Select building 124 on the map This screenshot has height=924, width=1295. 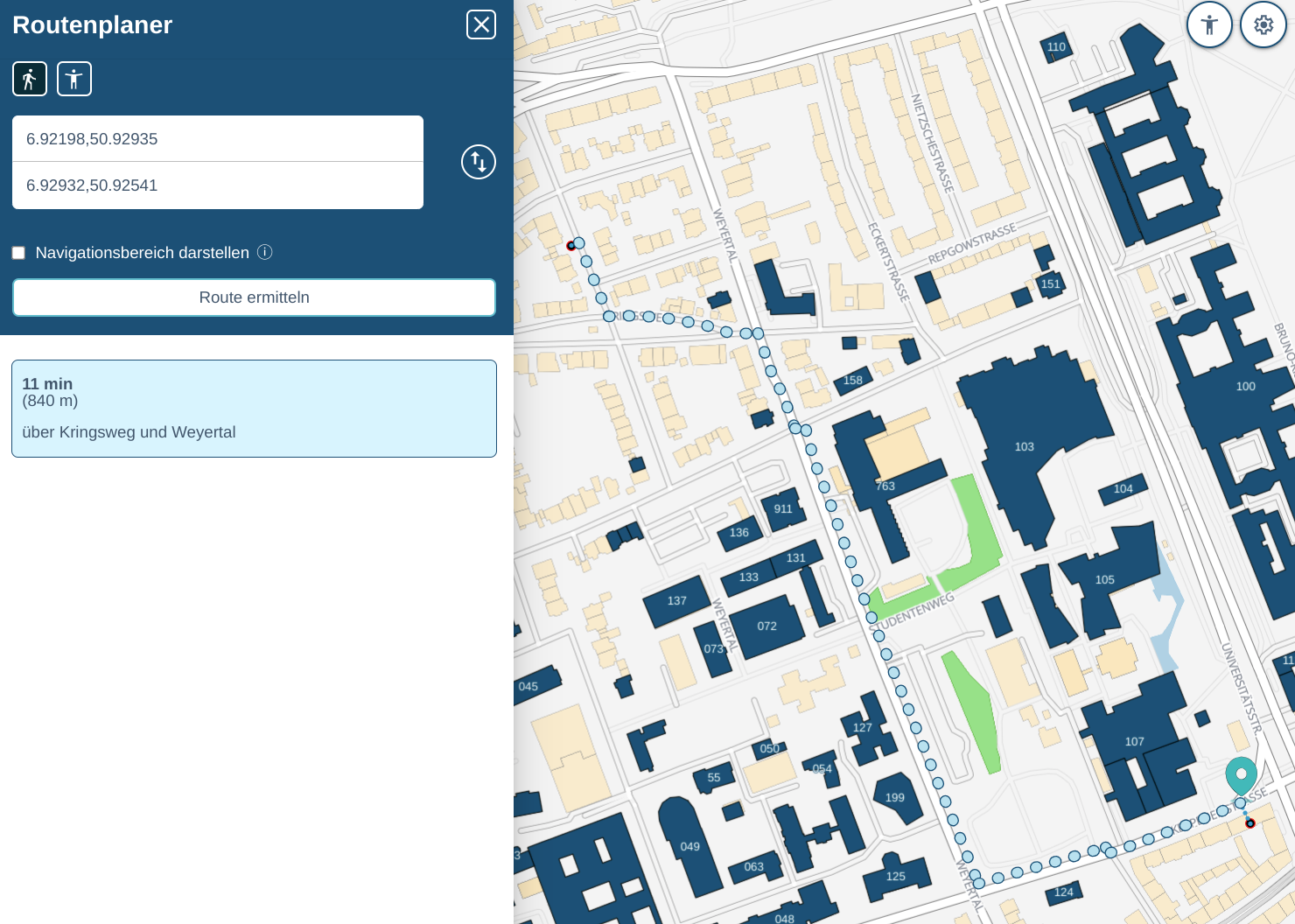pos(1064,892)
